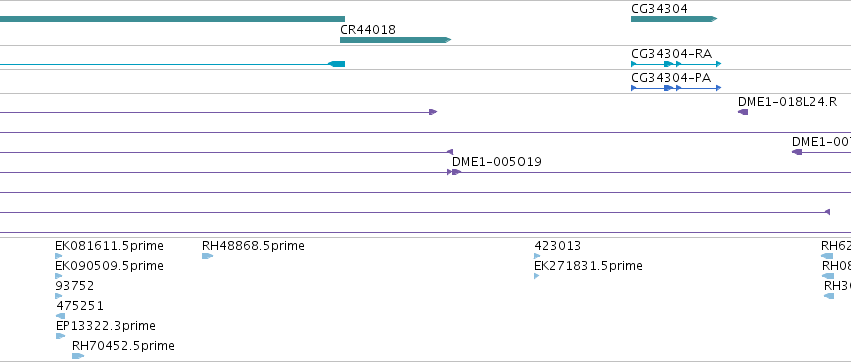Select the DME1-018L24.R arrow marker
851x362 pixels.
743,112
